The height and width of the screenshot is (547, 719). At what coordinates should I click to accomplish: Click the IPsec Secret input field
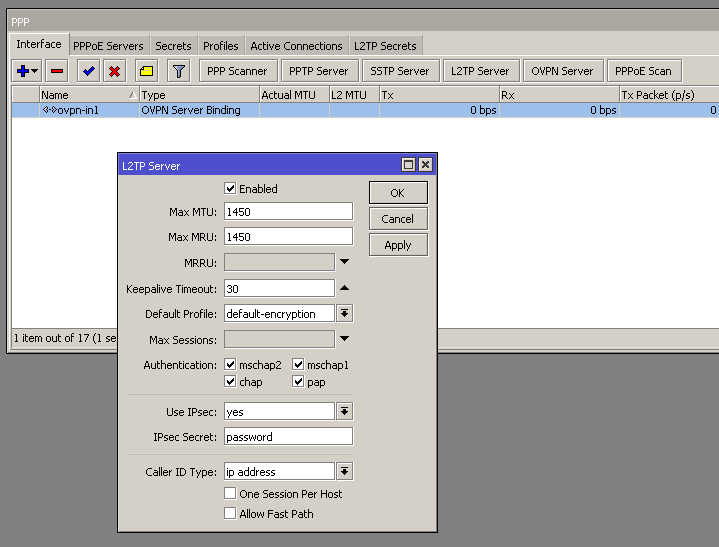[x=288, y=437]
